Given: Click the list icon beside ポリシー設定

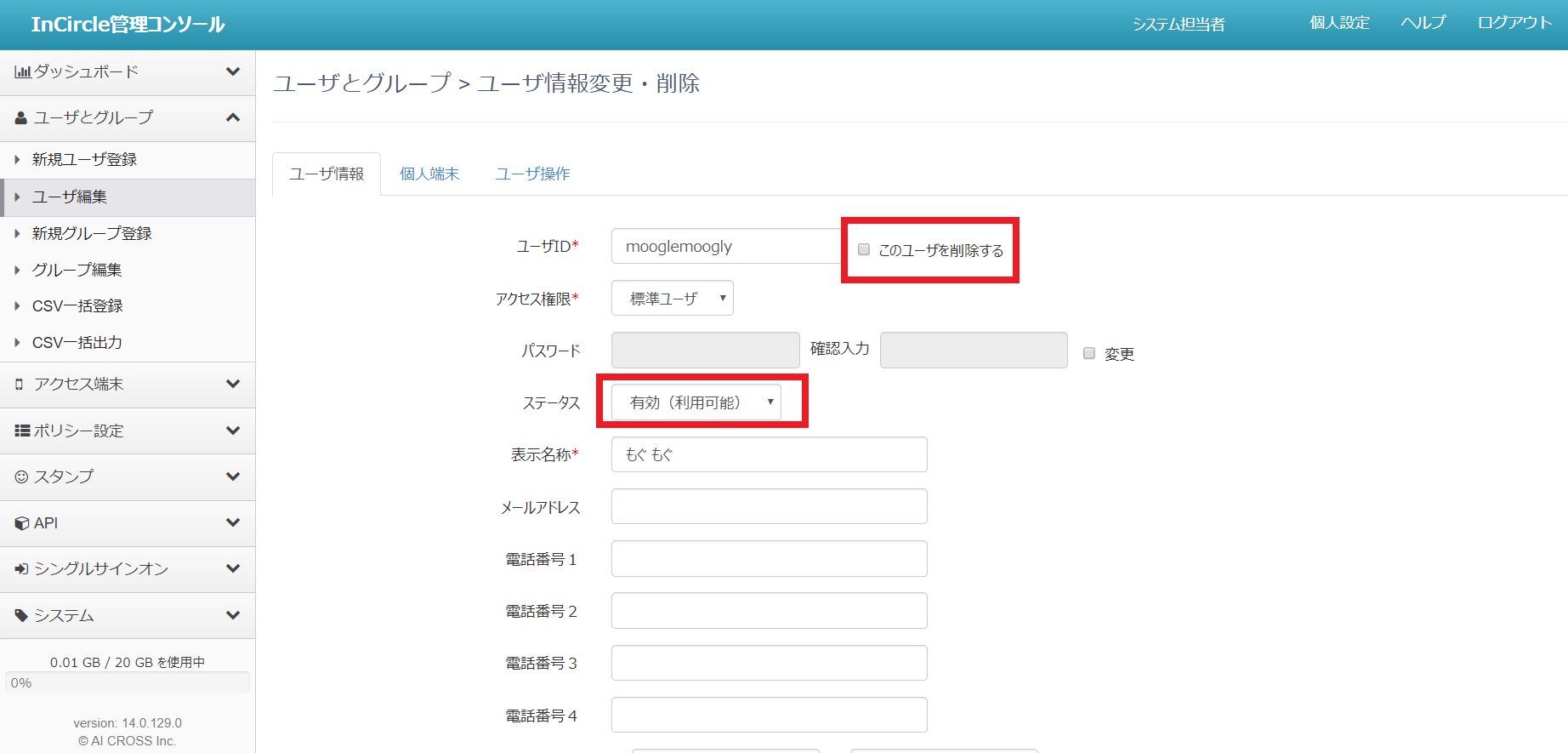Looking at the screenshot, I should [x=22, y=431].
